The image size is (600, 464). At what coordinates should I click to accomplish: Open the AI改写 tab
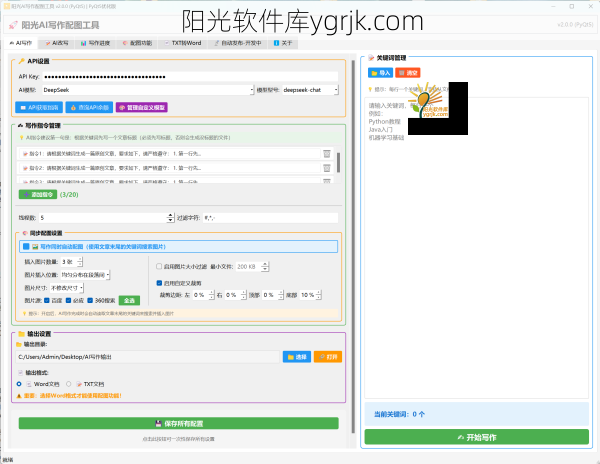[56, 43]
